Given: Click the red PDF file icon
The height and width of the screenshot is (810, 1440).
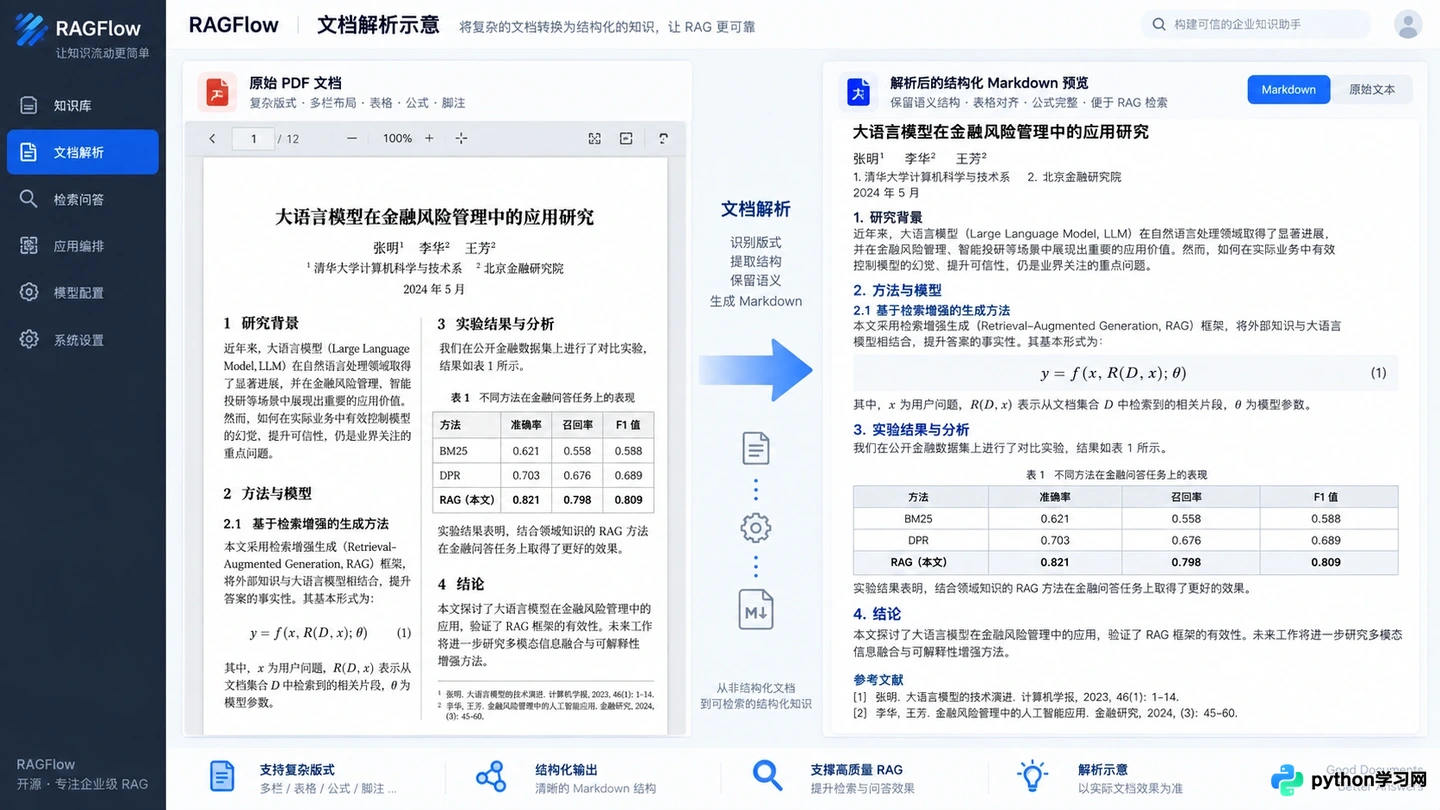Looking at the screenshot, I should point(217,92).
